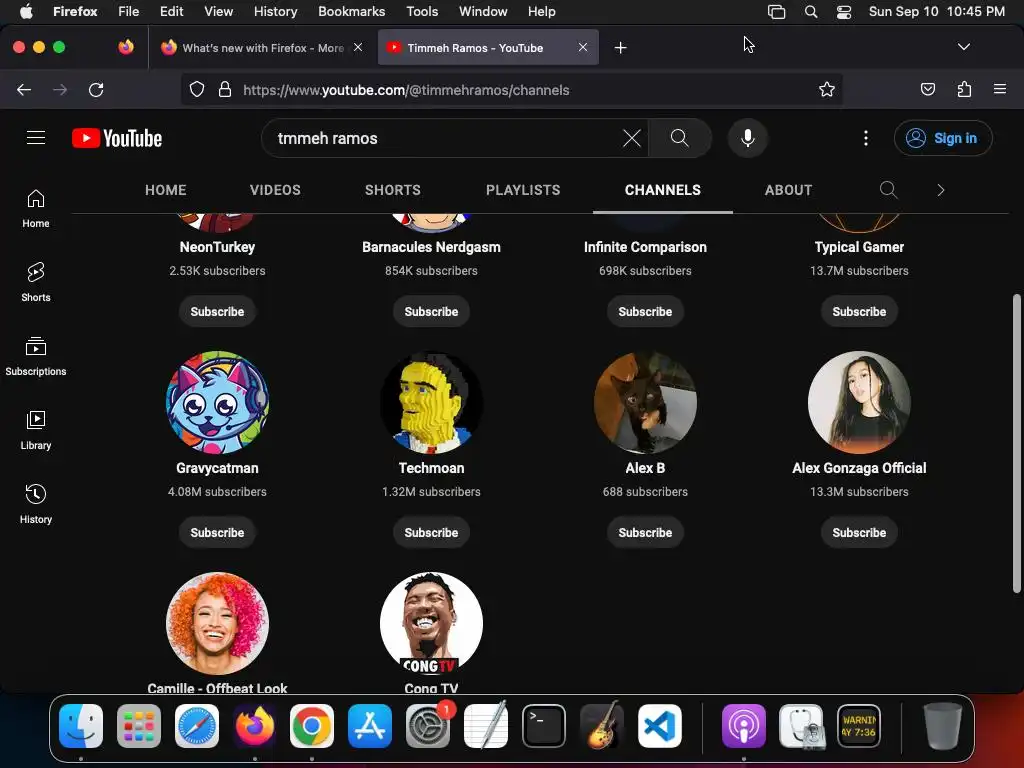Open Firefox View pinned tab
1024x768 pixels.
(x=126, y=47)
